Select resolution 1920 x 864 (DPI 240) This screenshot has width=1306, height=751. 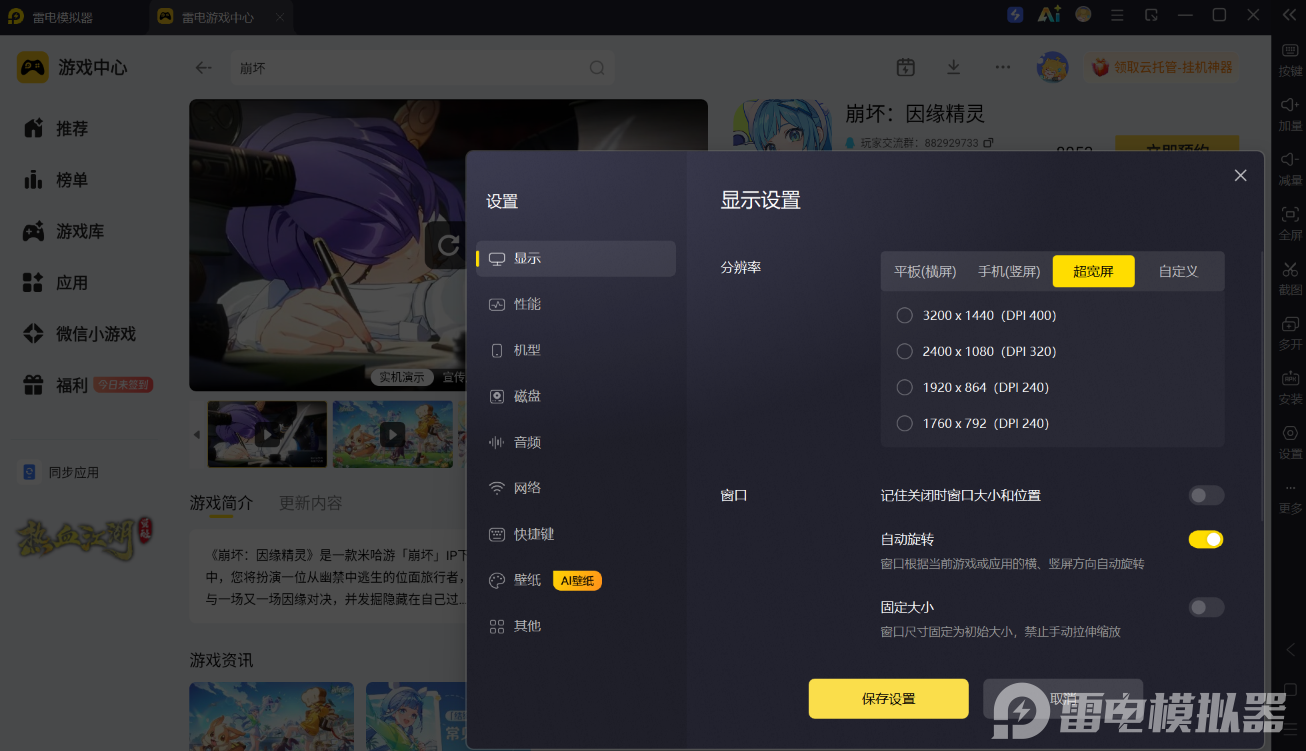tap(973, 387)
